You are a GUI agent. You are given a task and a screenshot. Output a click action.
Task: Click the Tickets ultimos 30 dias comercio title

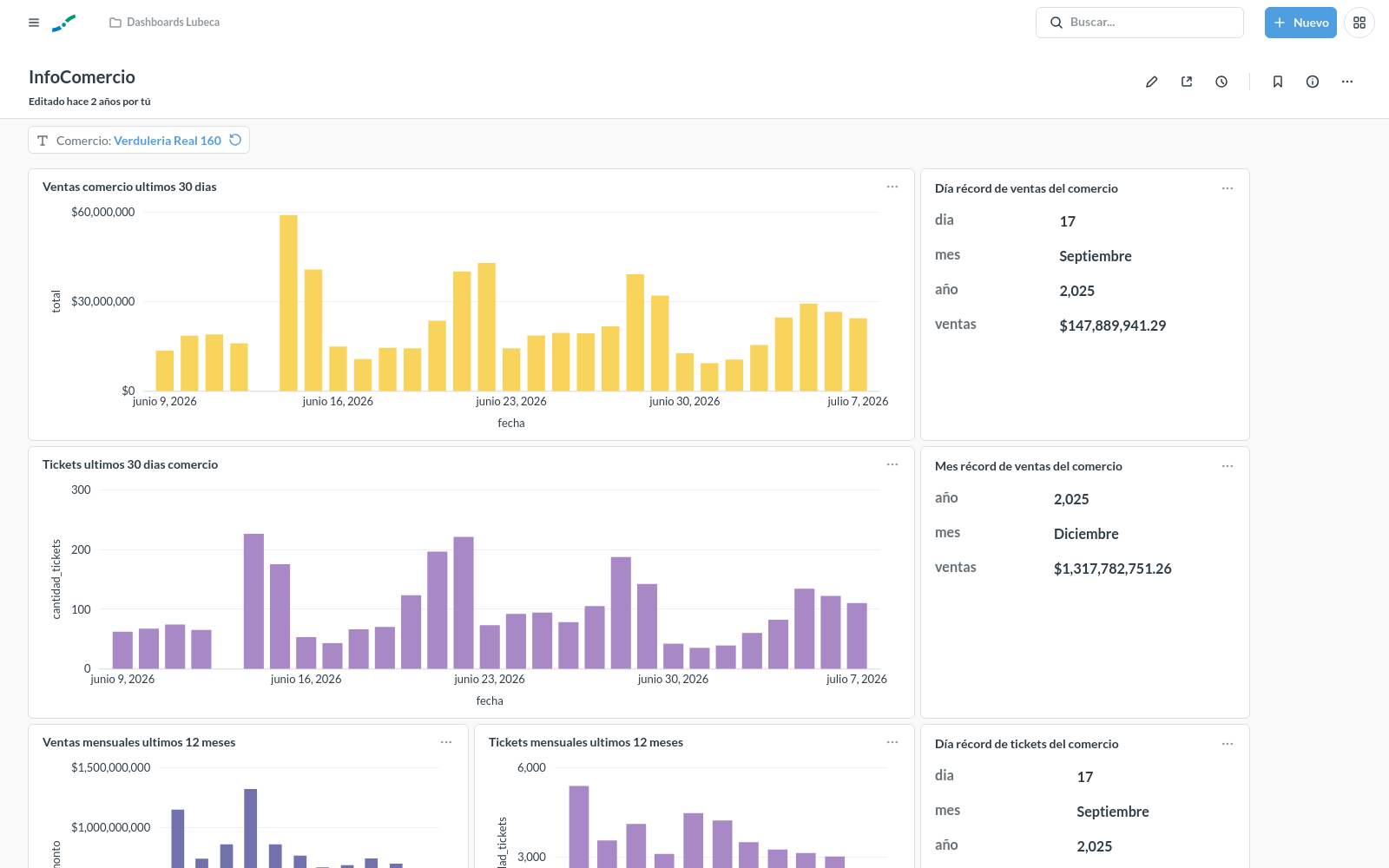(x=130, y=464)
